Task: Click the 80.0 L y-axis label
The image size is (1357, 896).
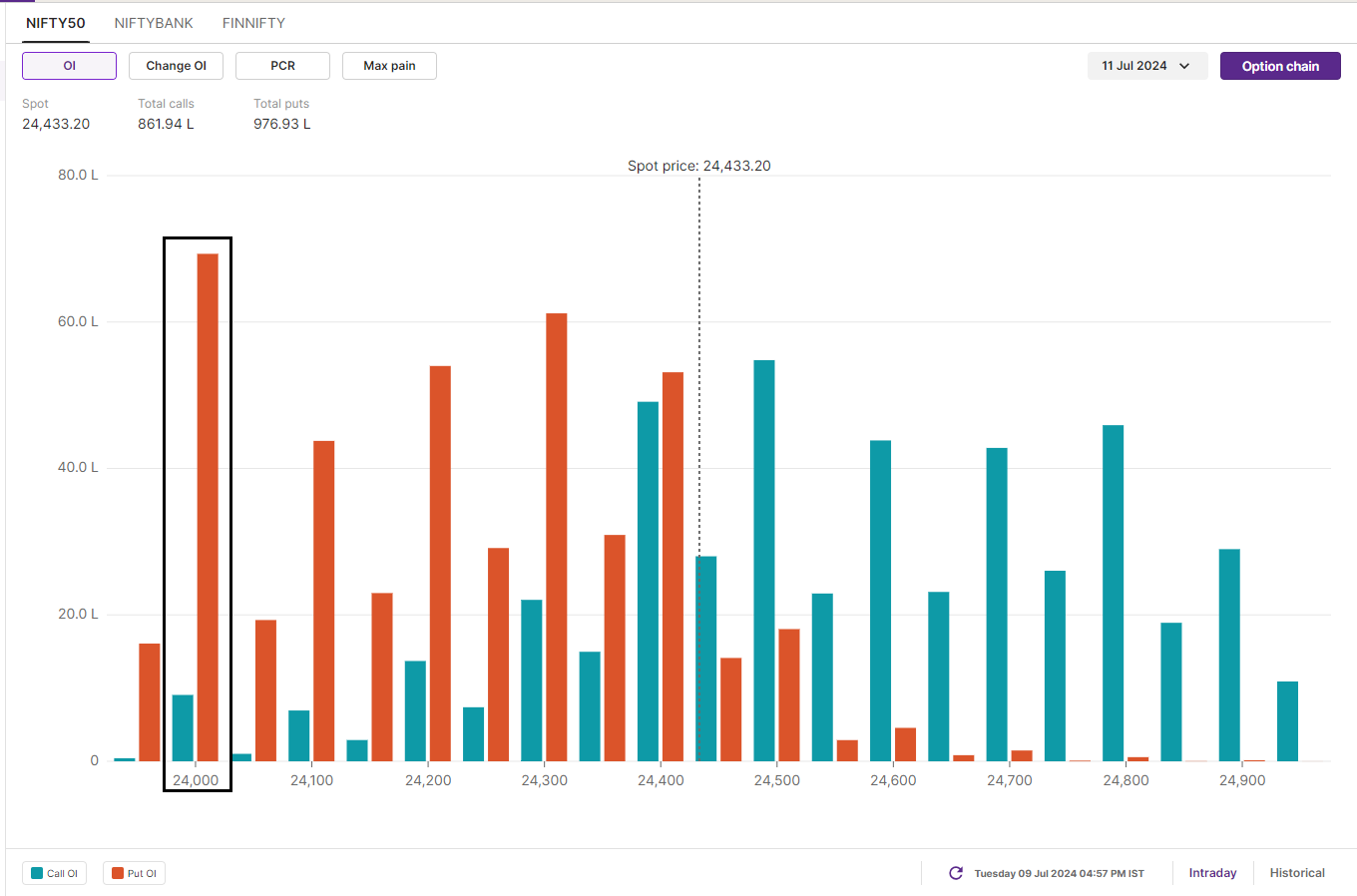Action: (78, 175)
